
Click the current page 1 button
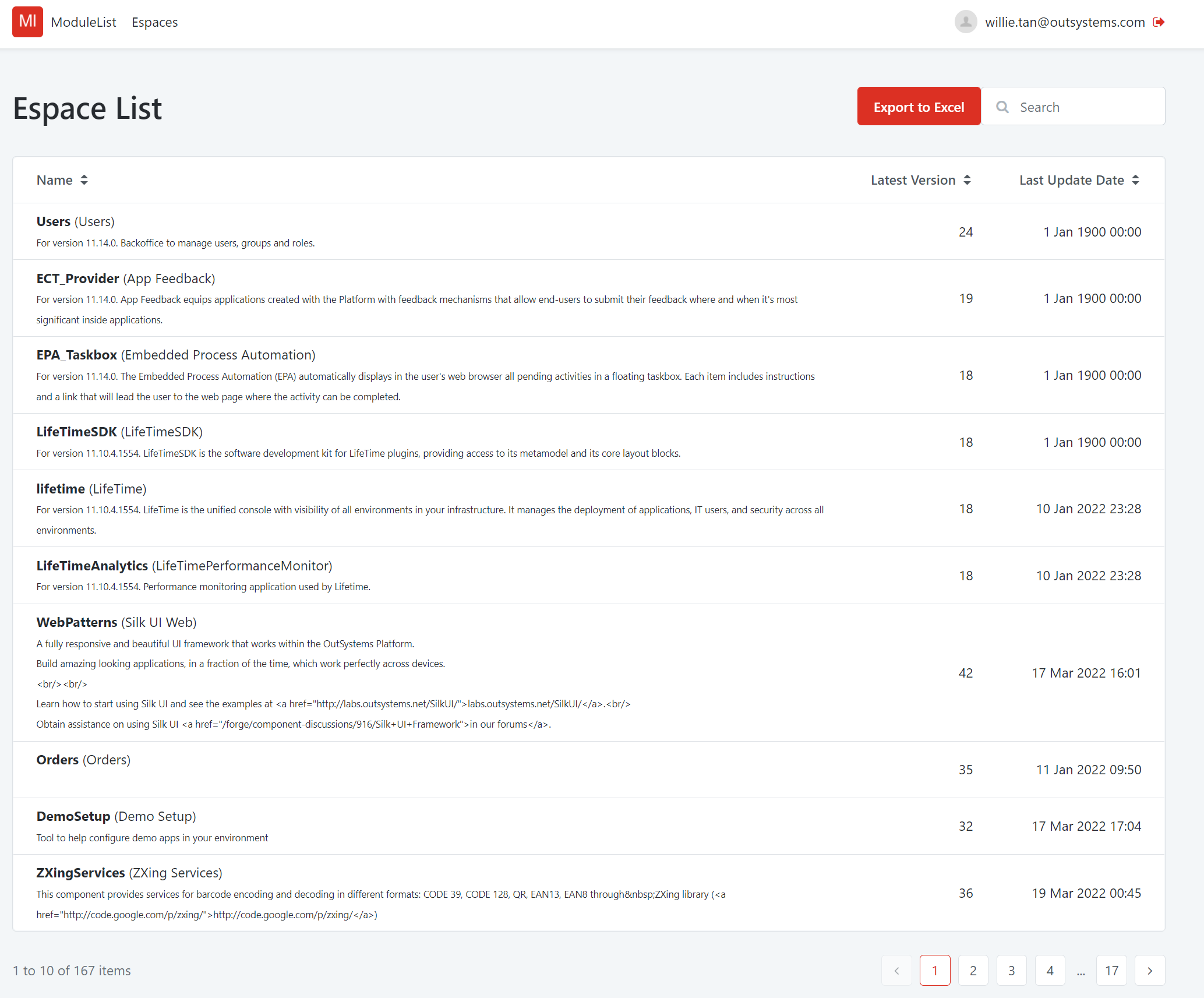click(935, 970)
